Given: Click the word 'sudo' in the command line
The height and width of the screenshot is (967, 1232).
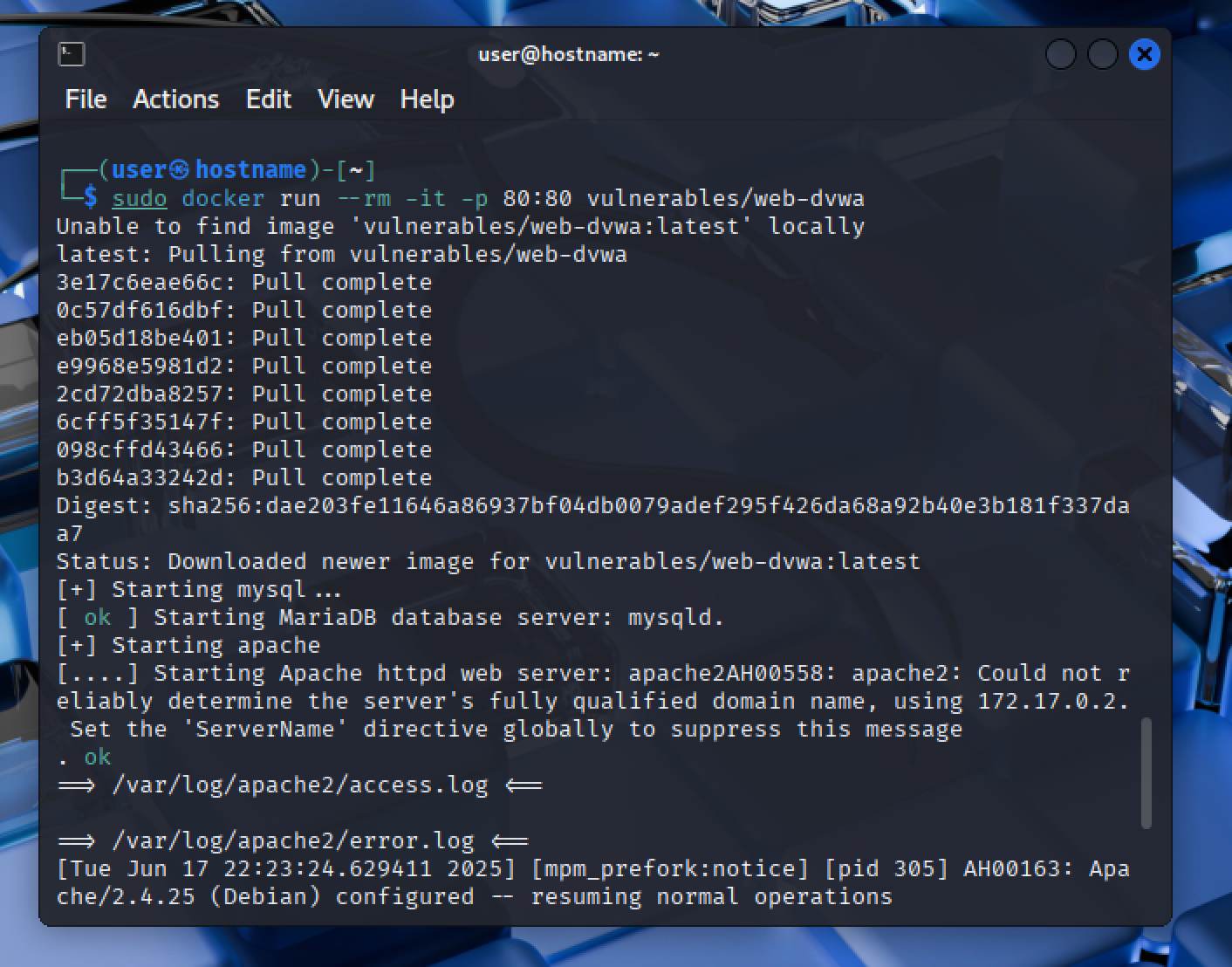Looking at the screenshot, I should coord(140,198).
